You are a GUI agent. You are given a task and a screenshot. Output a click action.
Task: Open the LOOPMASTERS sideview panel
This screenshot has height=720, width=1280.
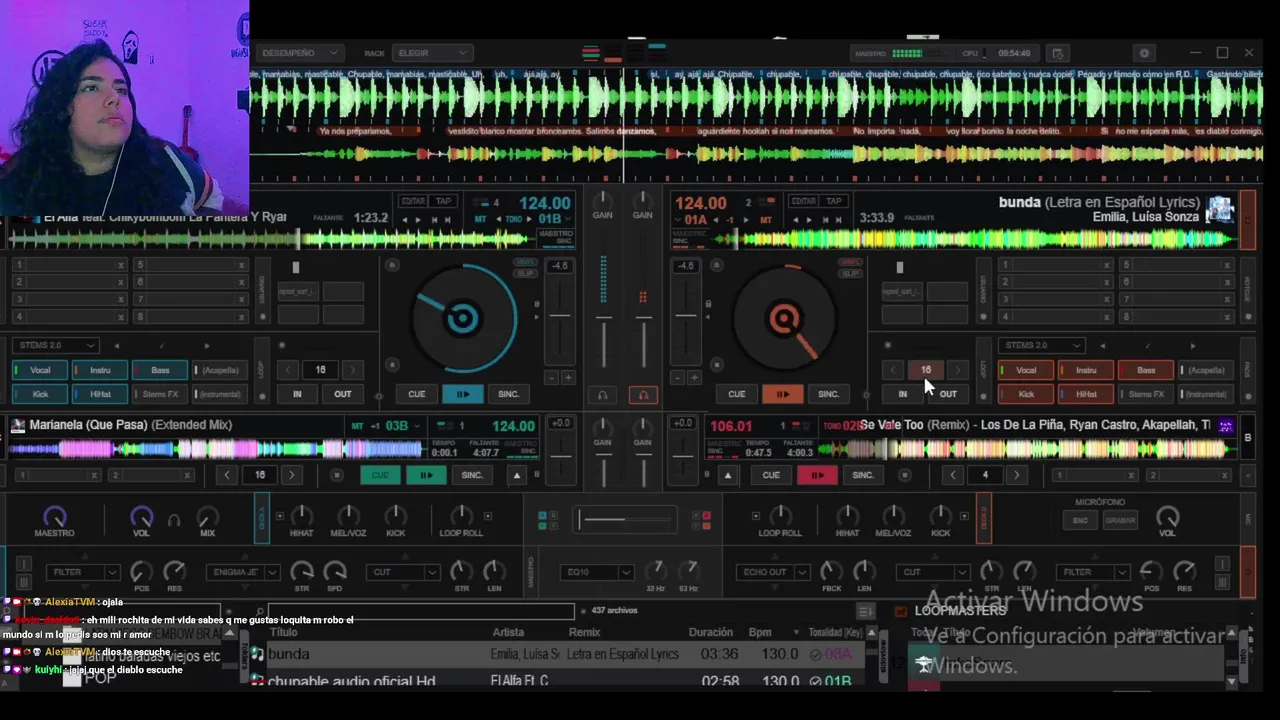point(960,611)
